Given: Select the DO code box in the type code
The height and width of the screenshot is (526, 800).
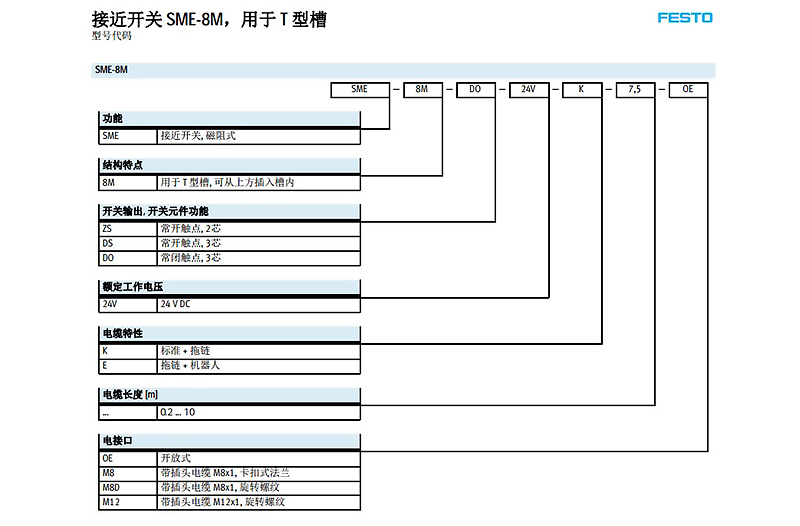Looking at the screenshot, I should pos(476,89).
